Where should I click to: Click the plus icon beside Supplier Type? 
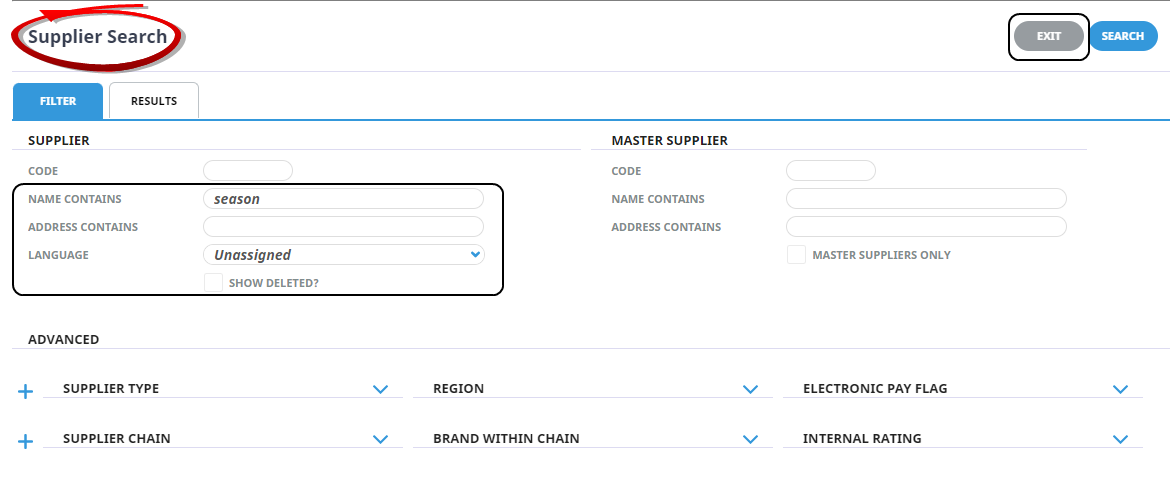(26, 391)
